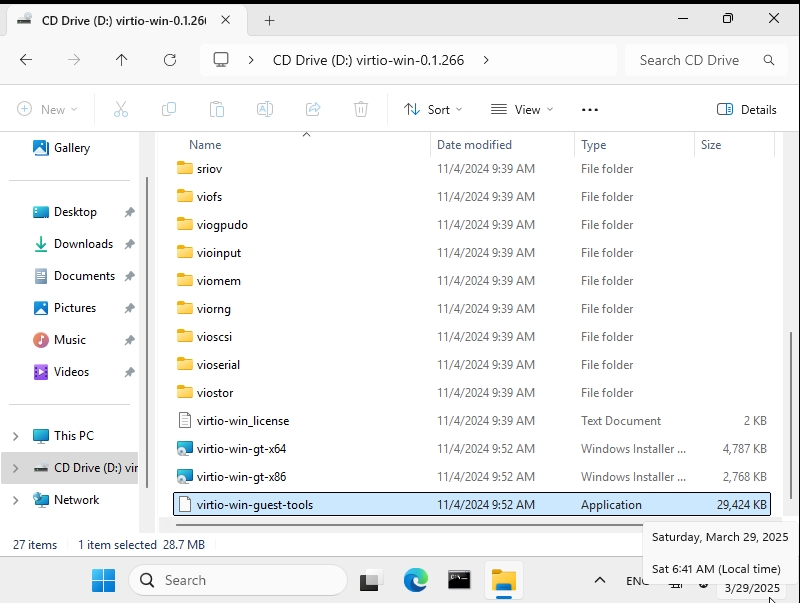This screenshot has width=800, height=603.
Task: Open the Sort dropdown menu
Action: coord(433,109)
